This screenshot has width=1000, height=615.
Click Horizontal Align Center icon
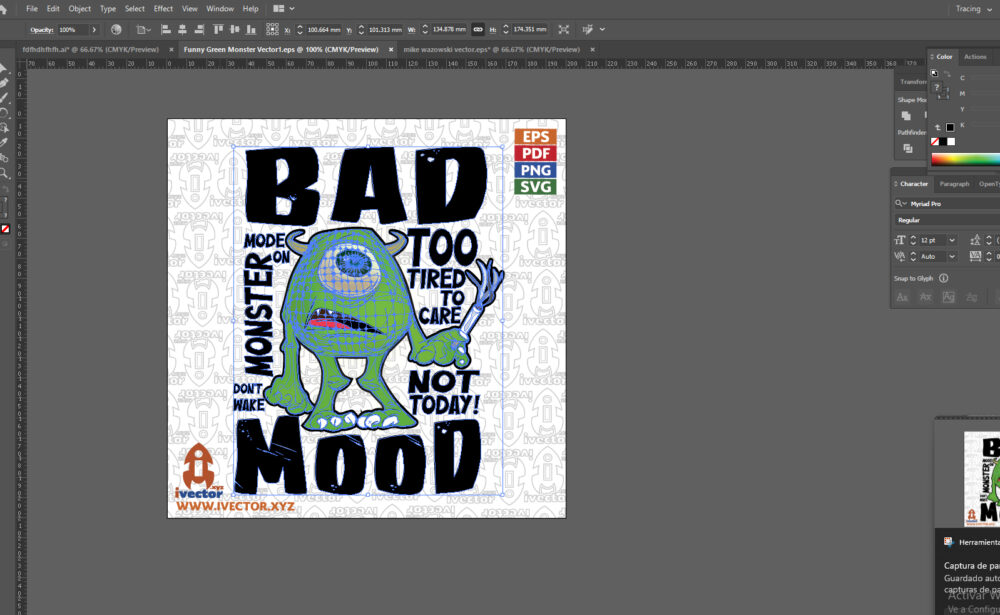182,29
